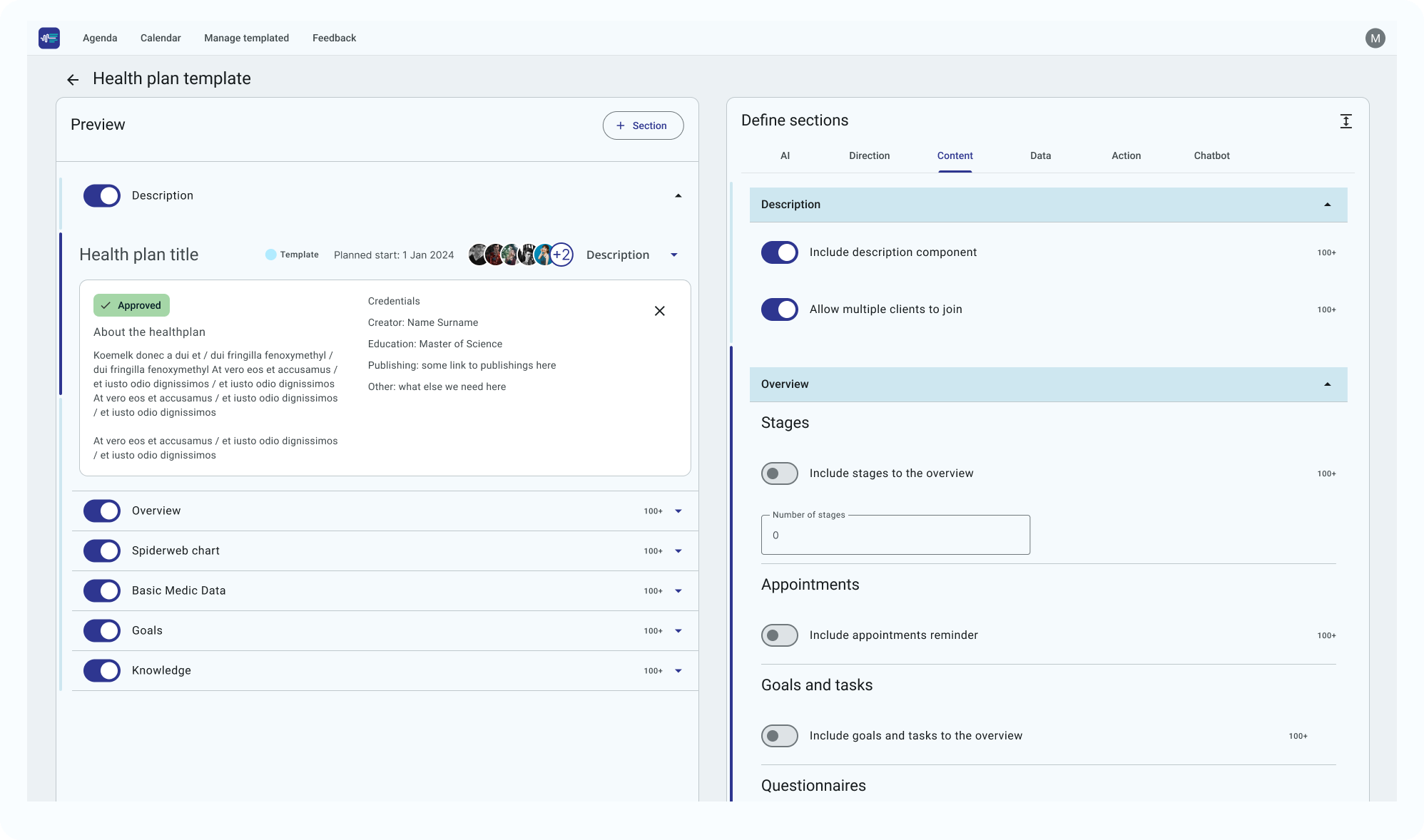Collapse the Overview header in Define sections
Image resolution: width=1424 pixels, height=840 pixels.
pos(1327,384)
